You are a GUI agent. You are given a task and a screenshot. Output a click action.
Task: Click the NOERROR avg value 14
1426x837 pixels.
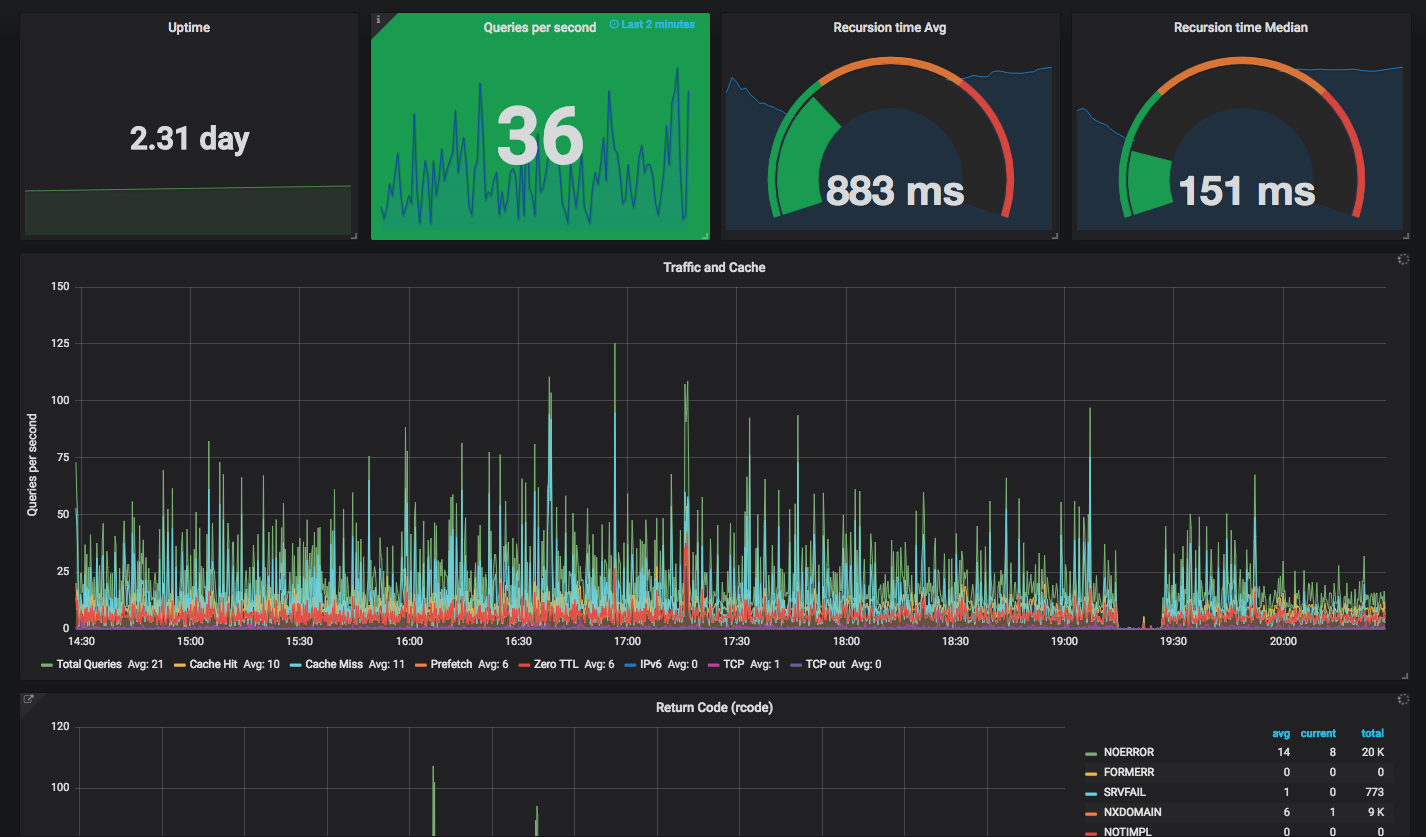click(x=1283, y=752)
